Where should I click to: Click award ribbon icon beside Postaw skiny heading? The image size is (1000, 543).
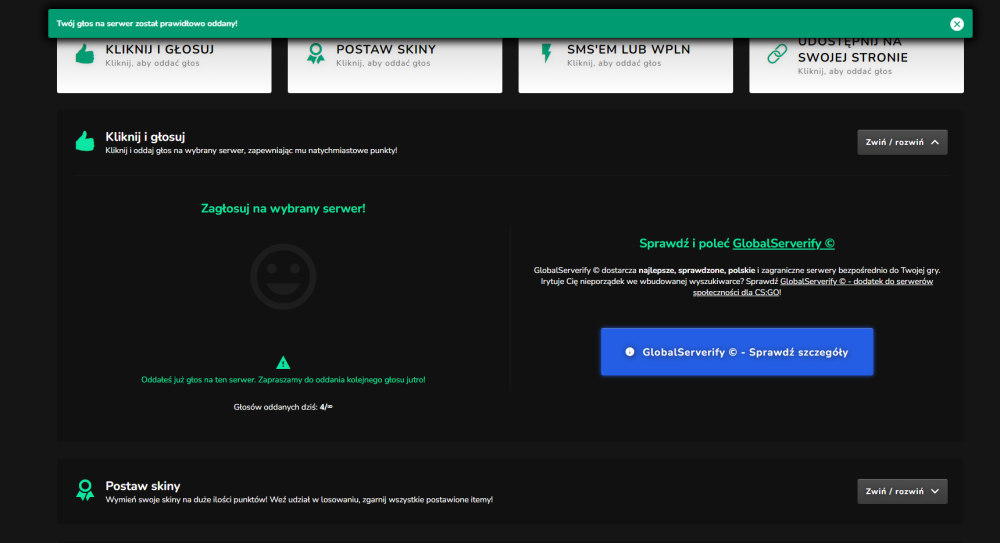coord(85,490)
